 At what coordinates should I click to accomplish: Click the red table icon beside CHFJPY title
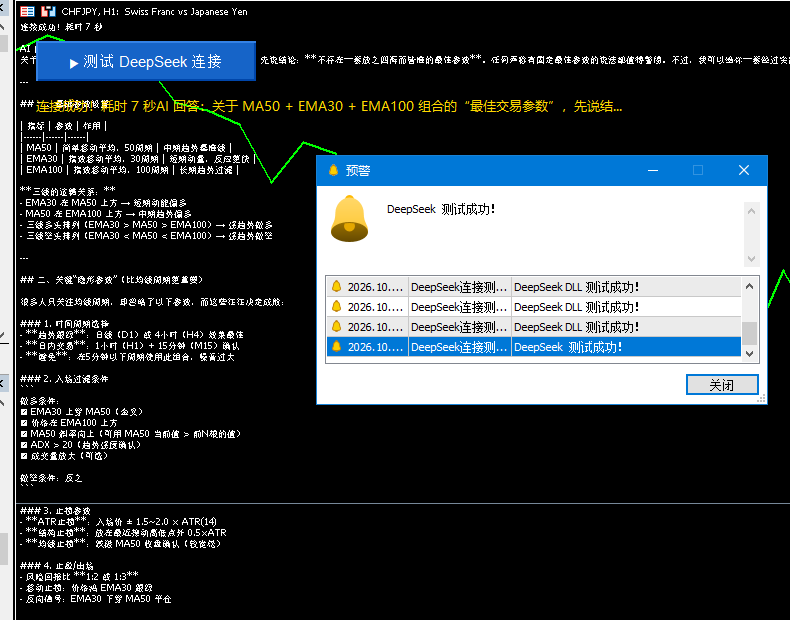(27, 11)
